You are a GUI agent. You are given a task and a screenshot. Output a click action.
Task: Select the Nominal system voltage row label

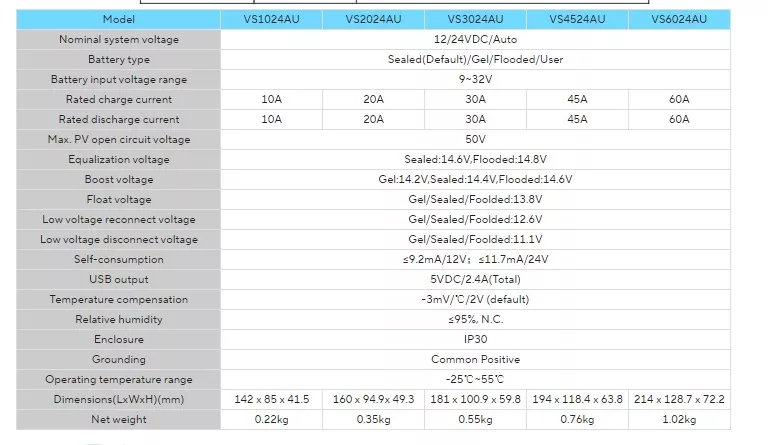tap(119, 39)
